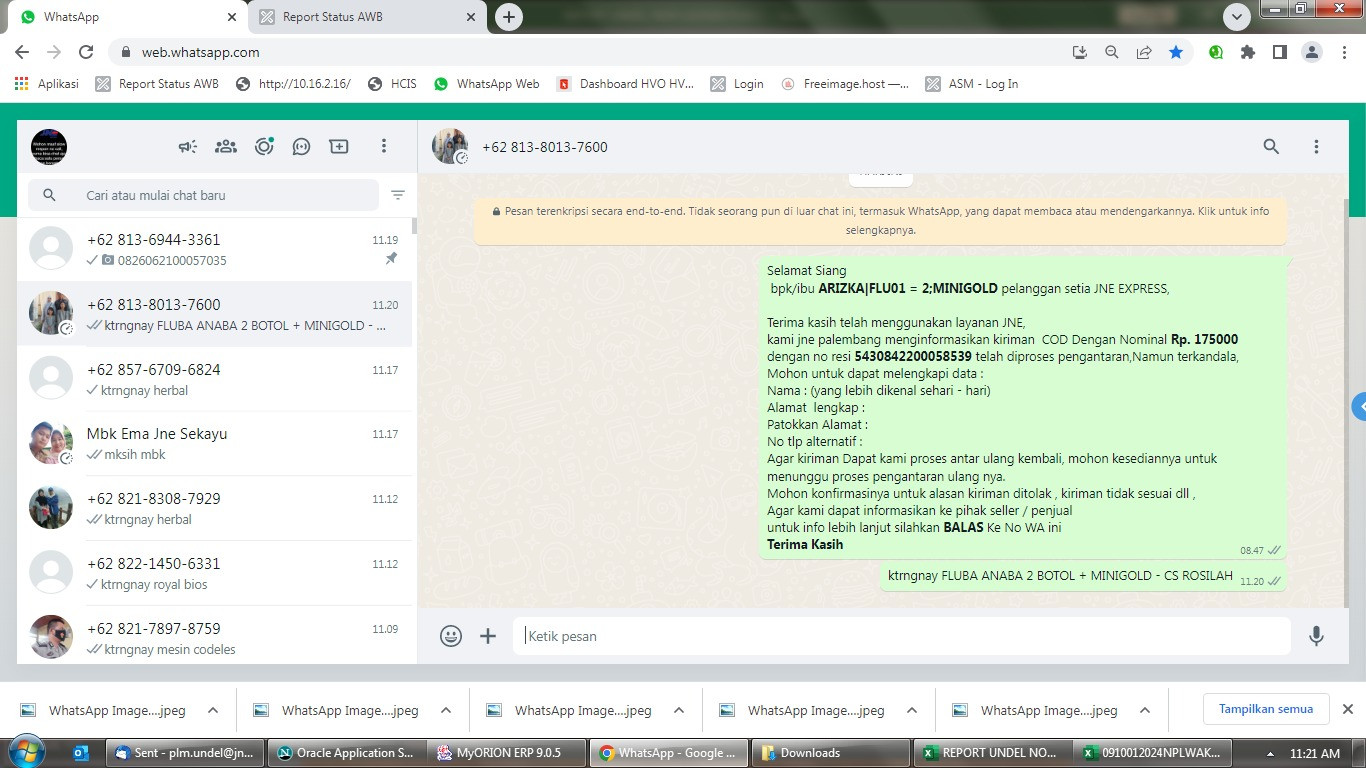The height and width of the screenshot is (768, 1366).
Task: Open ASM - Log In bookmark
Action: pyautogui.click(x=972, y=84)
